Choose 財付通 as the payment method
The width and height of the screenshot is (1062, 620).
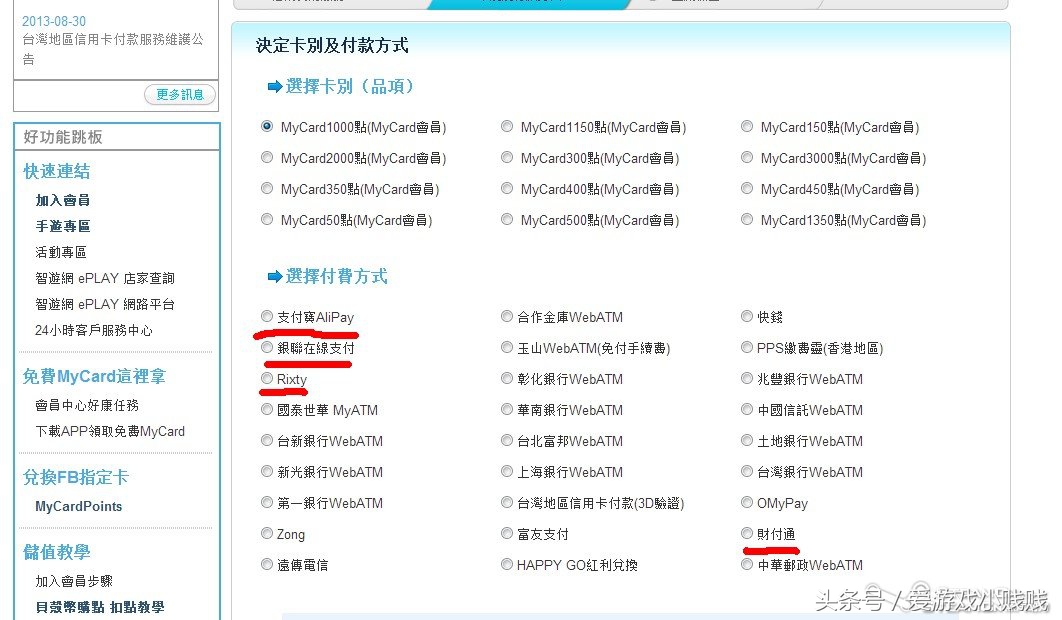click(x=747, y=533)
